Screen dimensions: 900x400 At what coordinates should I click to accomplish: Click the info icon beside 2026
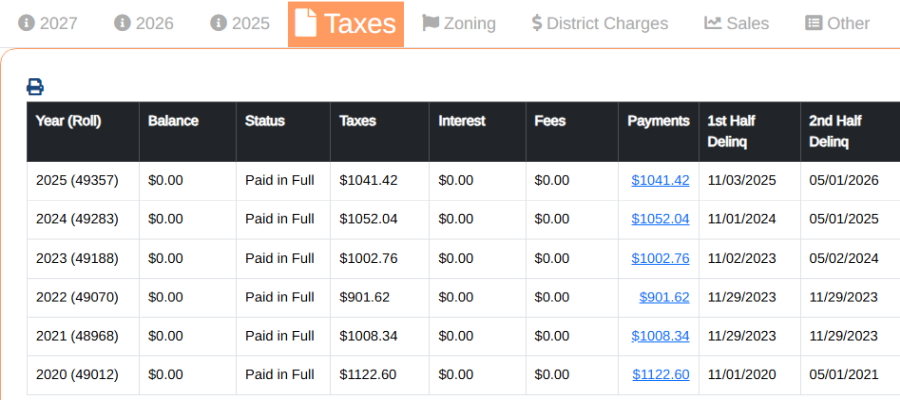click(122, 23)
